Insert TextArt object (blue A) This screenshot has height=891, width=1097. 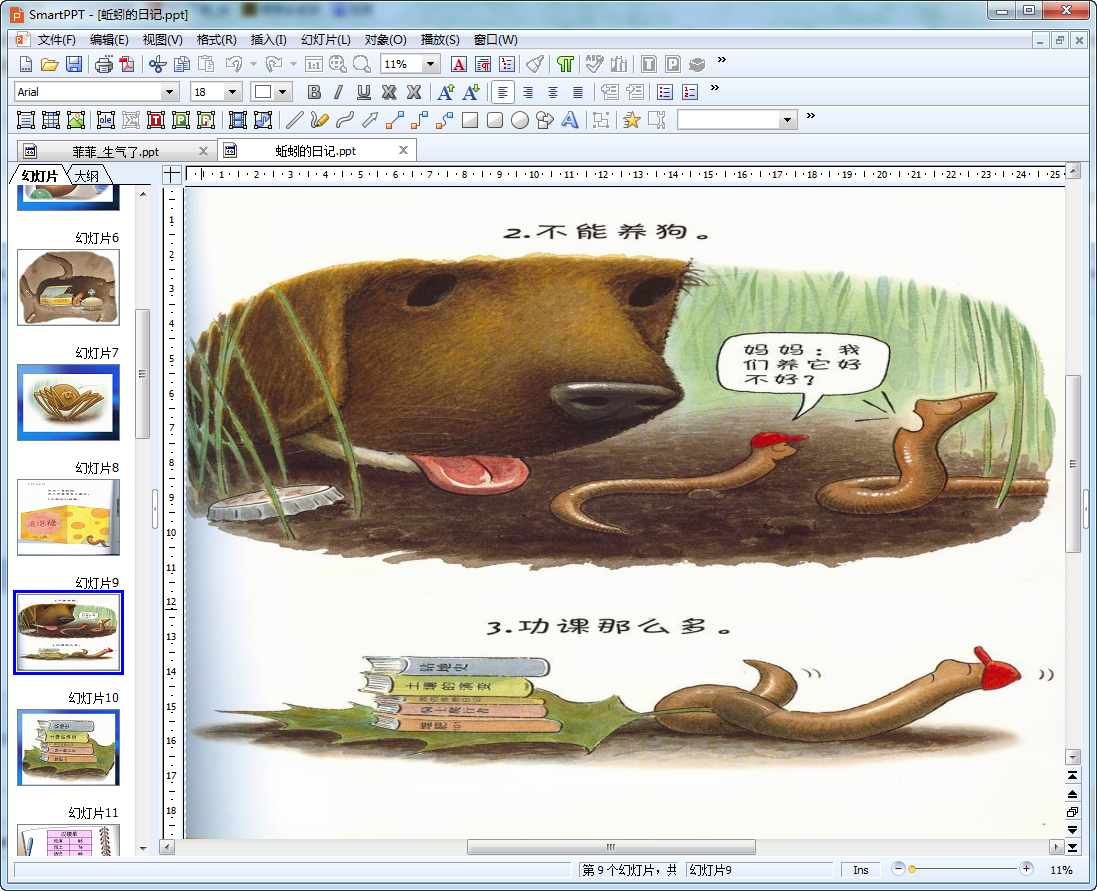click(570, 120)
